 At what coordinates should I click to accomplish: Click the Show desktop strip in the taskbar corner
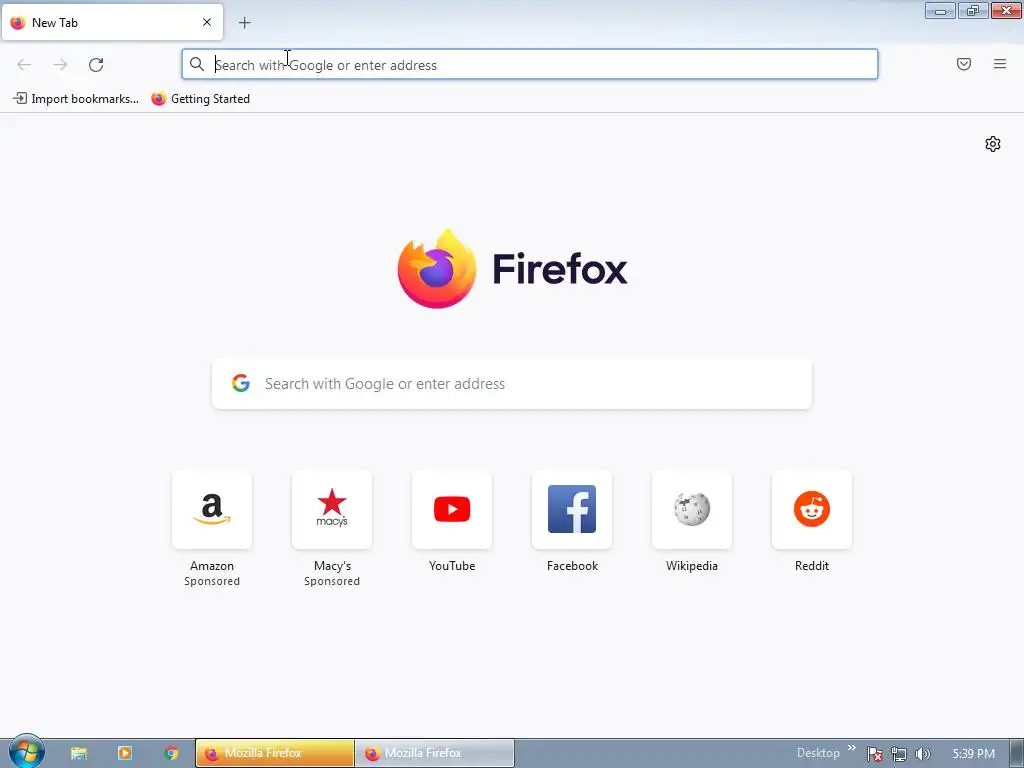pos(1017,753)
